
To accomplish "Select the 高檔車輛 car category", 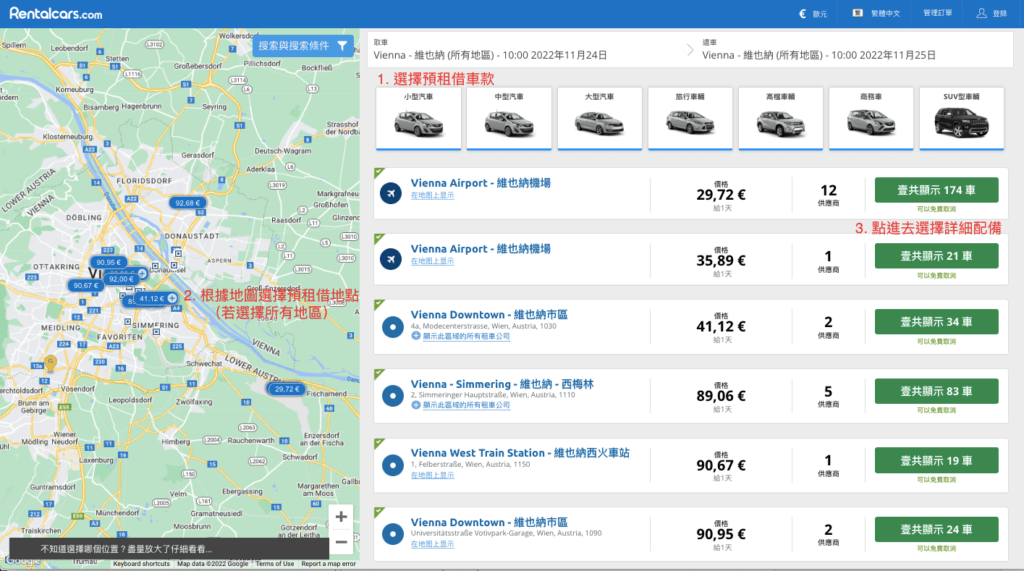I will pos(780,118).
